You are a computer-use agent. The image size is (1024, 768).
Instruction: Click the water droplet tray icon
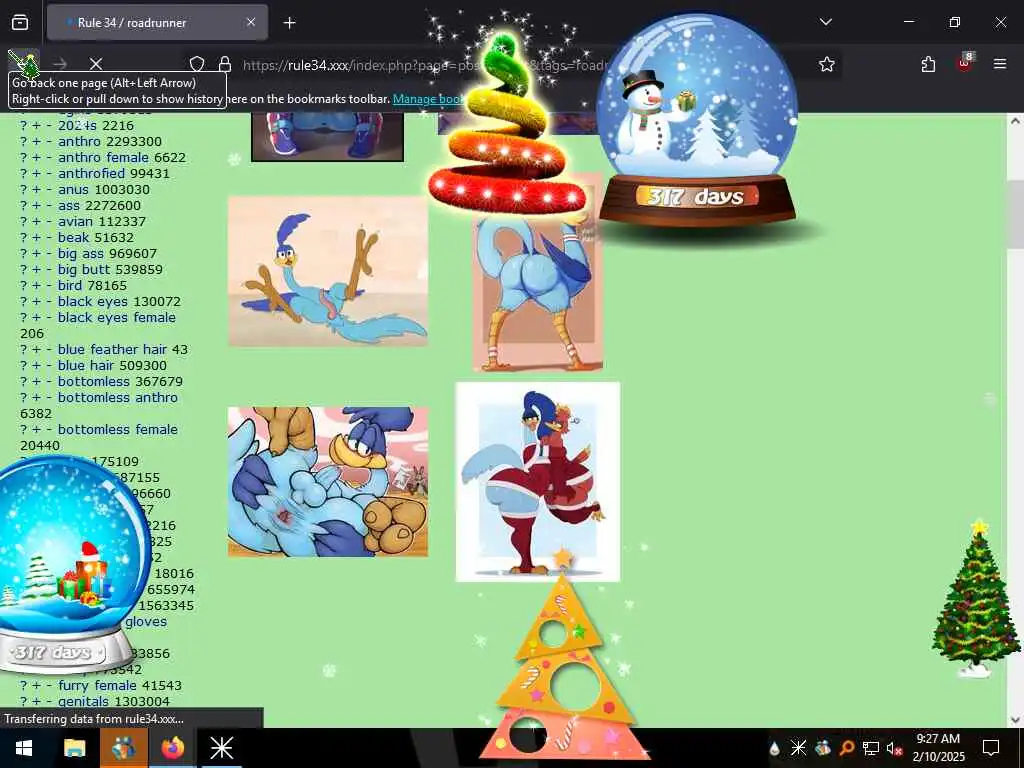(x=775, y=748)
